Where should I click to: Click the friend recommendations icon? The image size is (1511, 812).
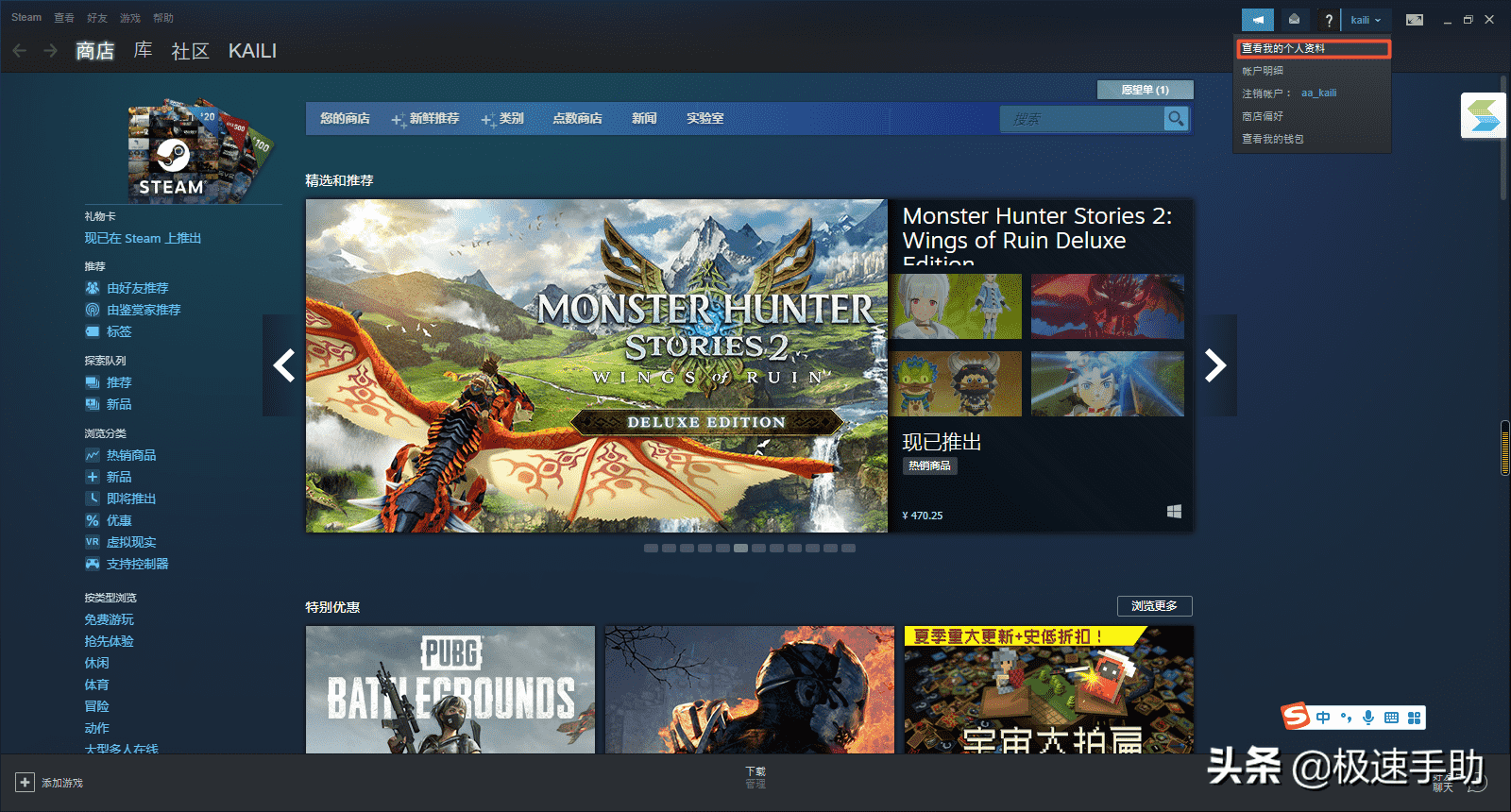pyautogui.click(x=93, y=288)
